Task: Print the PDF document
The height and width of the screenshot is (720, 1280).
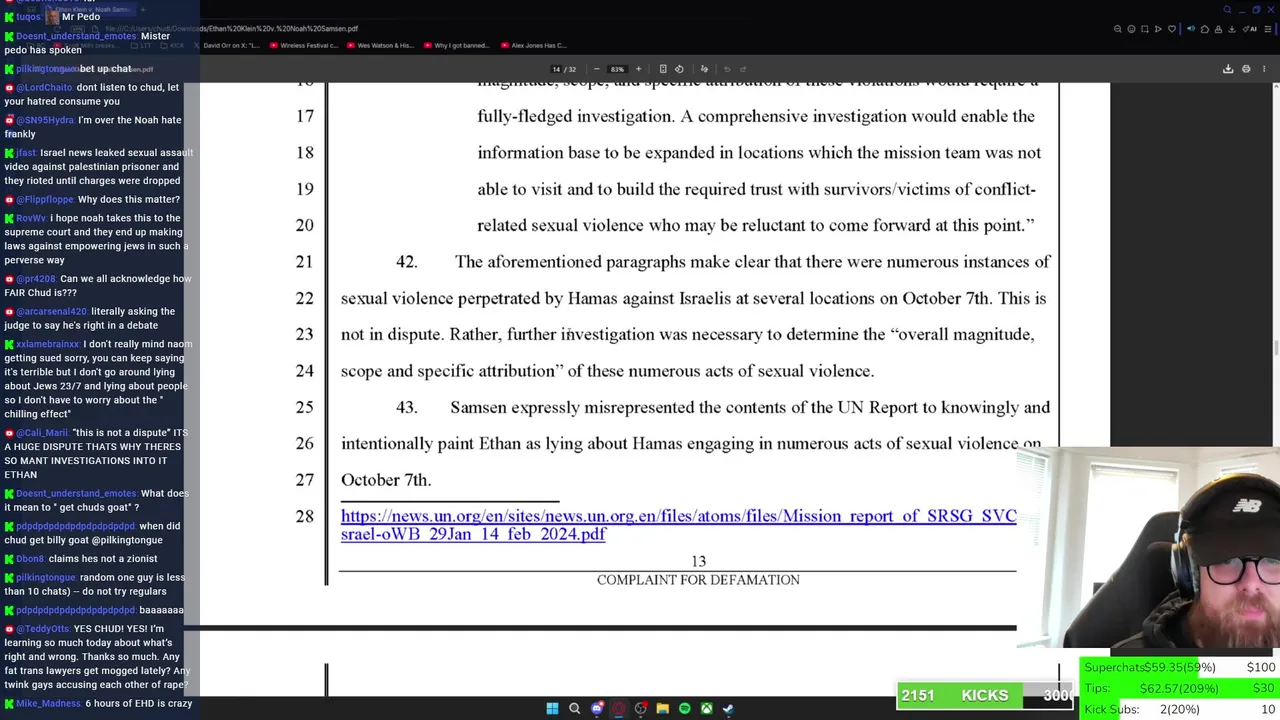Action: click(x=1246, y=69)
